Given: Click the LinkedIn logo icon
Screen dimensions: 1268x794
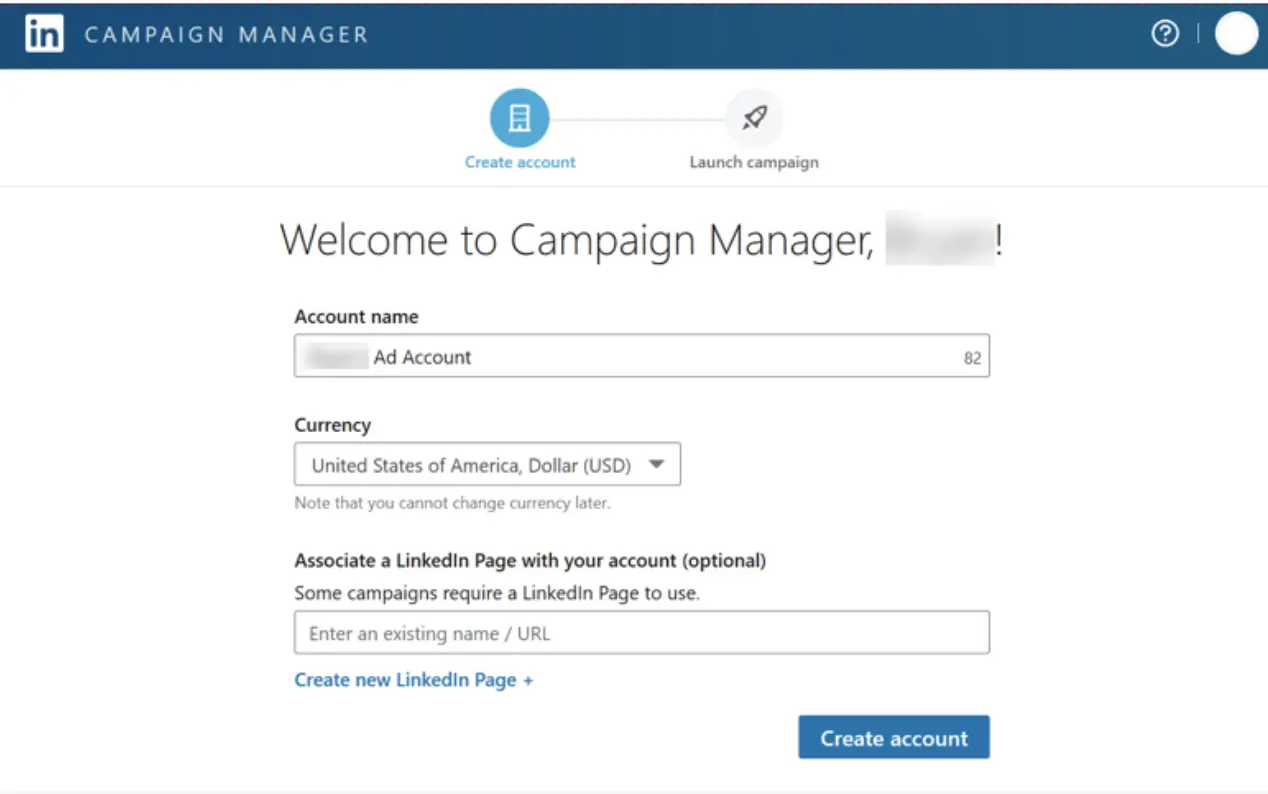Looking at the screenshot, I should 44,33.
